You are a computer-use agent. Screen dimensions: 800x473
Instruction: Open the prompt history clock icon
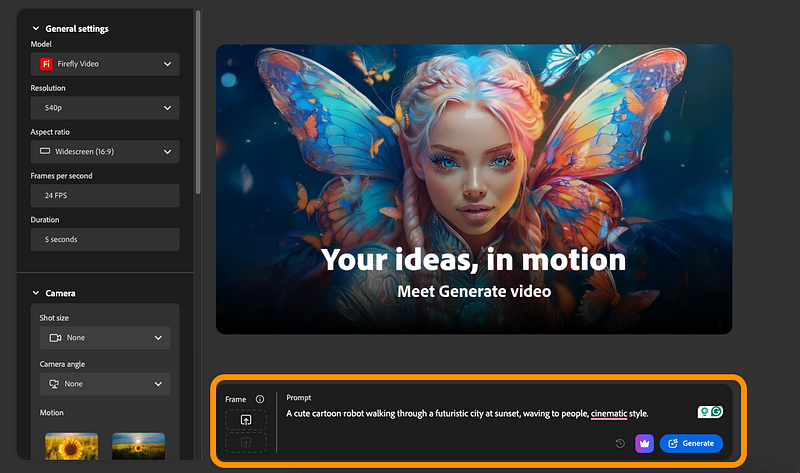click(620, 443)
